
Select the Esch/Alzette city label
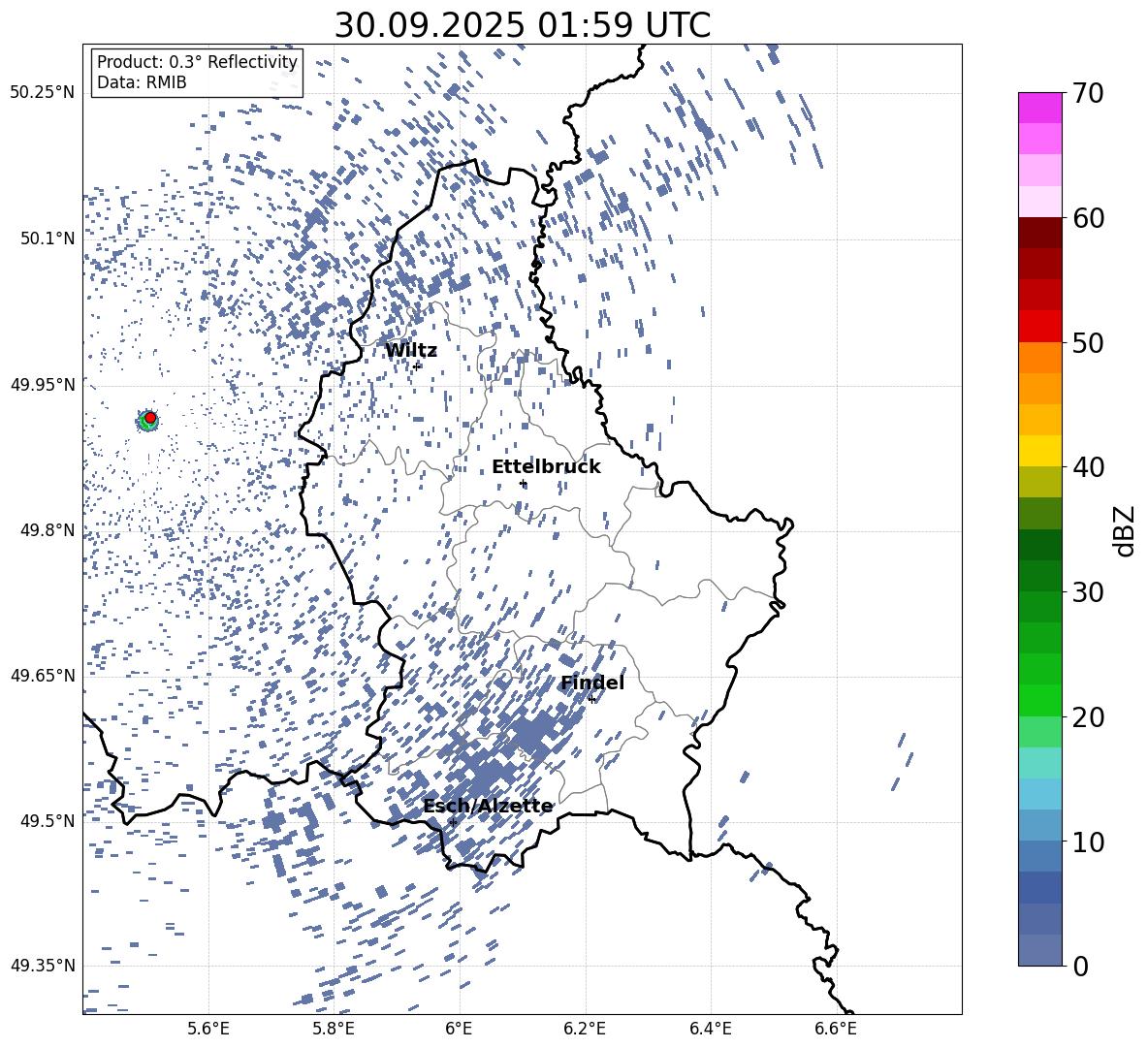(x=488, y=806)
